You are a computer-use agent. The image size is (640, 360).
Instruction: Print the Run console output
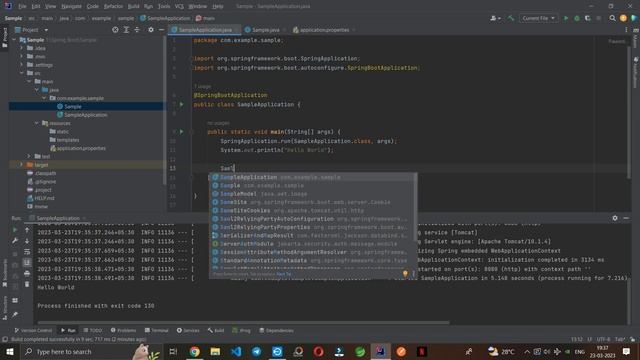tap(27, 273)
